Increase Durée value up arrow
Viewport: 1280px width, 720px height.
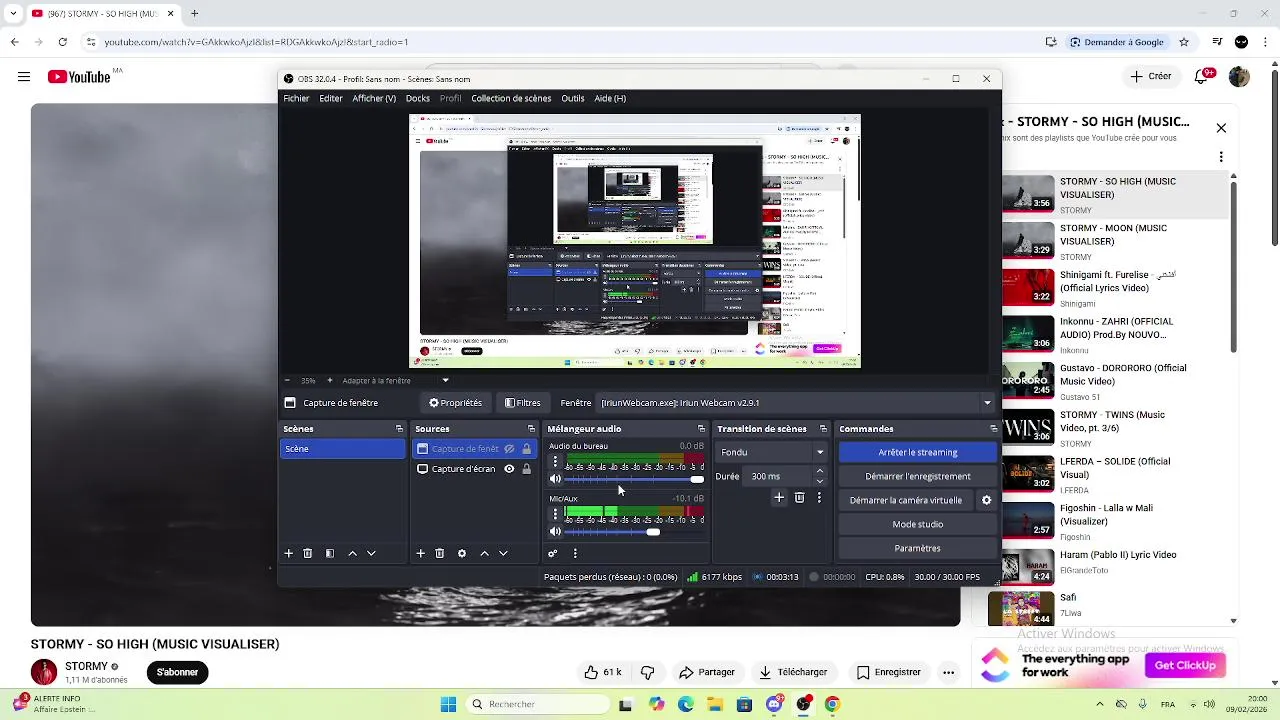(820, 471)
